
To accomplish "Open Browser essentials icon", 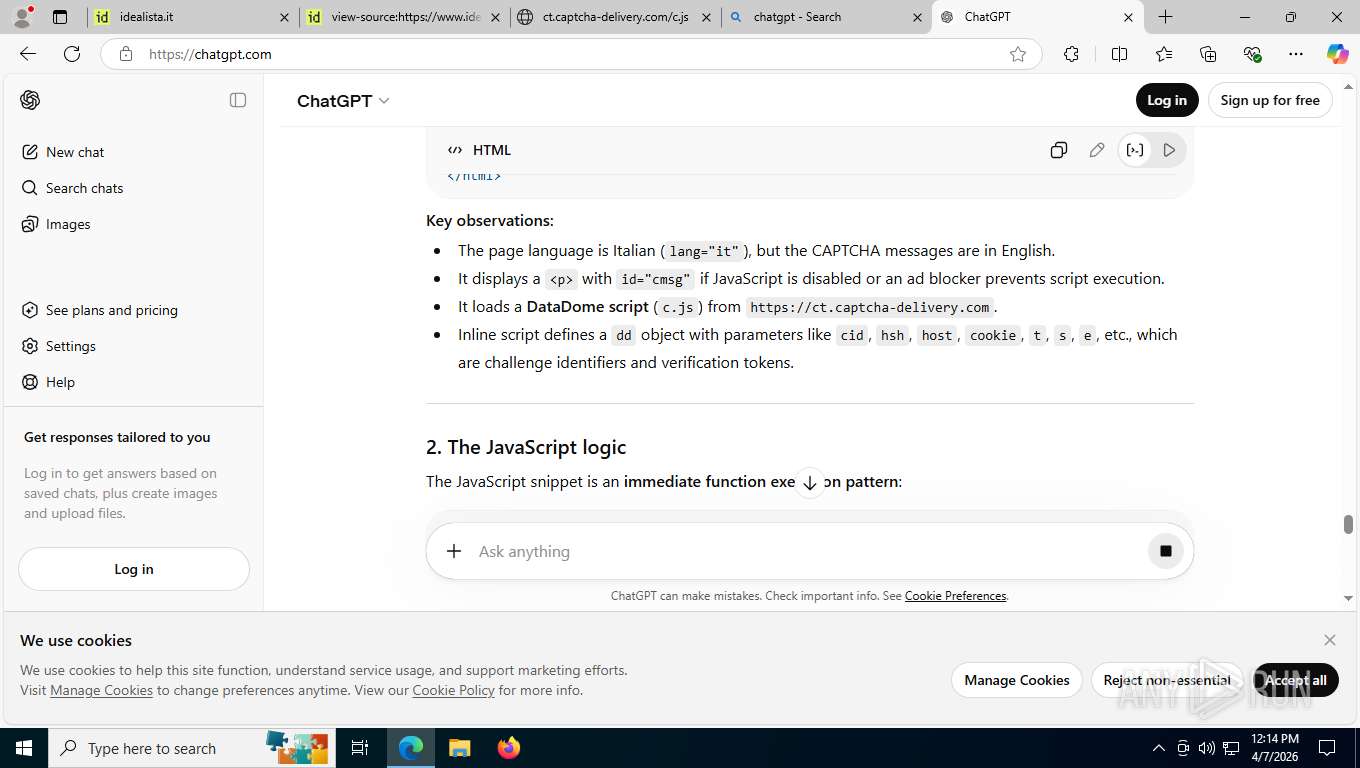I will click(x=1252, y=54).
